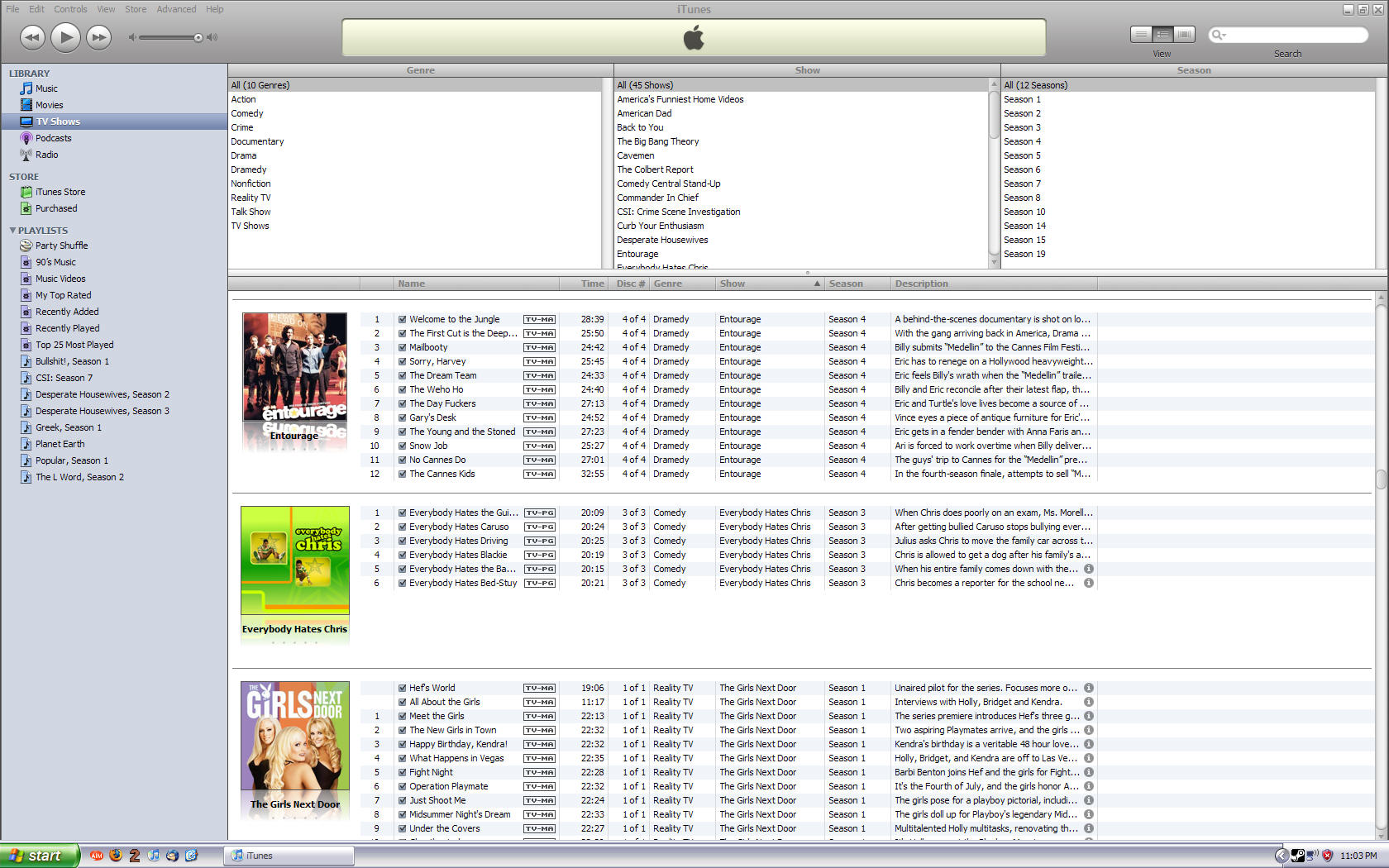Screen dimensions: 1389x868
Task: Select TV Shows in the sidebar
Action: (x=114, y=122)
